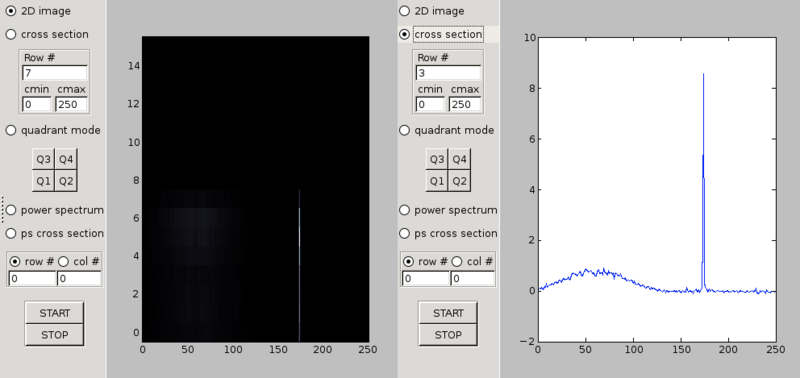The width and height of the screenshot is (800, 378).
Task: Focus col number value field in left panel
Action: click(x=79, y=279)
